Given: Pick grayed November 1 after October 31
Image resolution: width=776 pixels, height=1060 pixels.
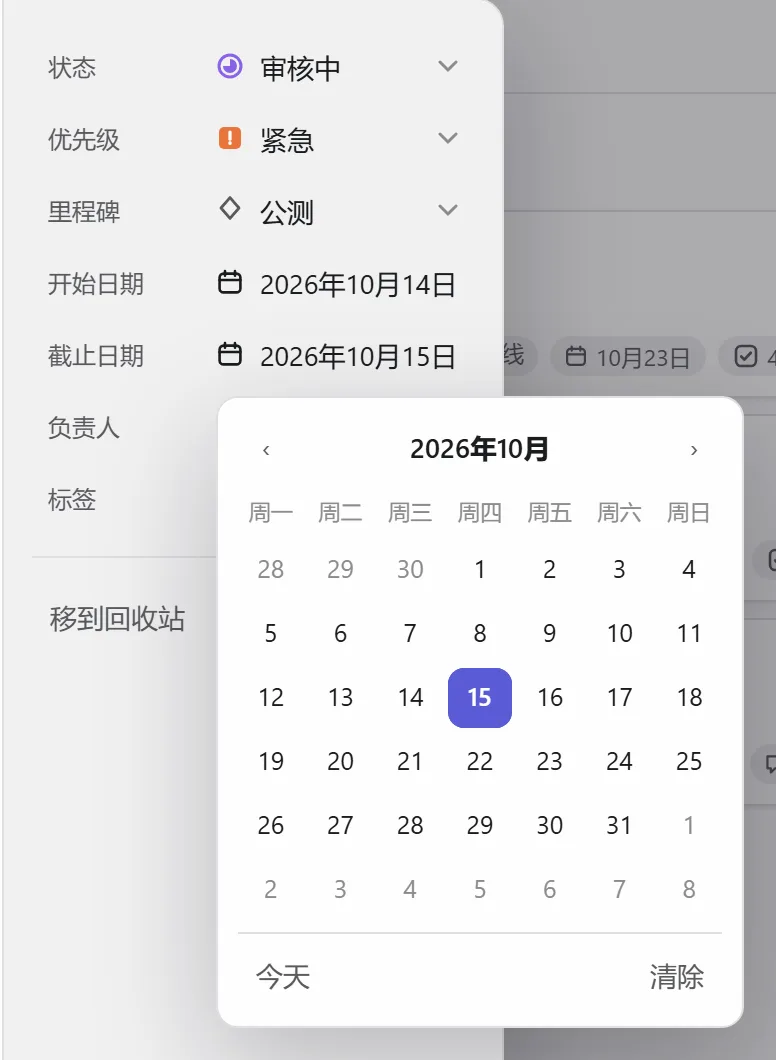Looking at the screenshot, I should coord(689,825).
